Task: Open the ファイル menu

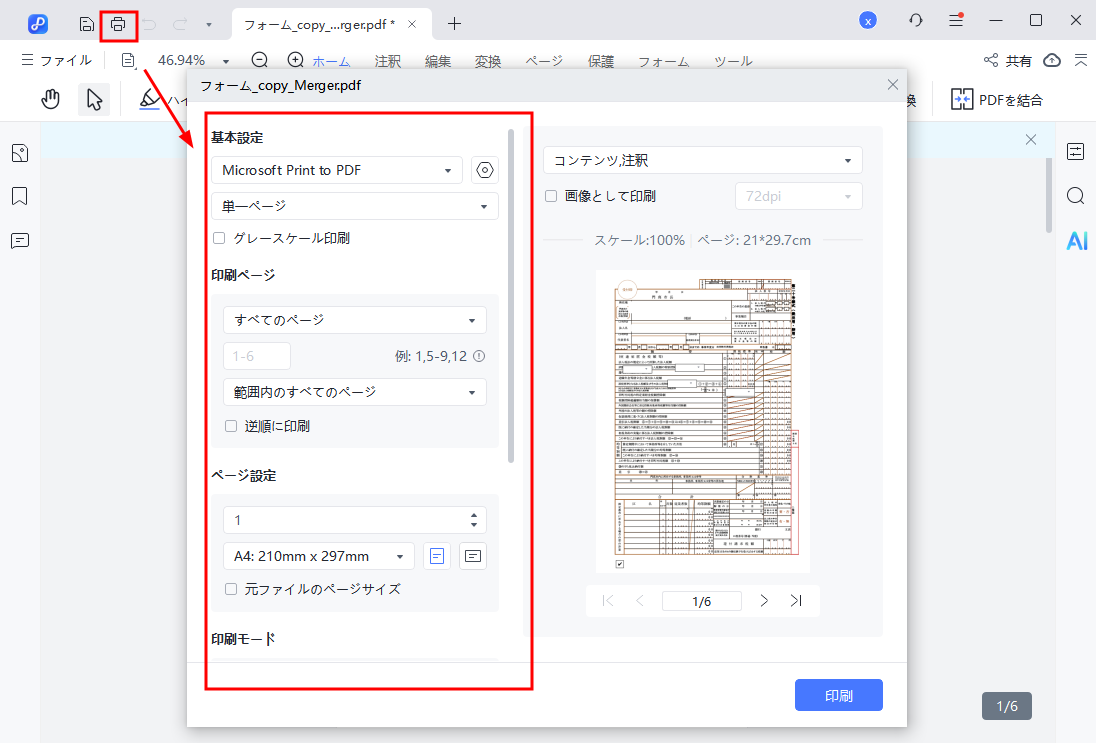Action: (x=57, y=61)
